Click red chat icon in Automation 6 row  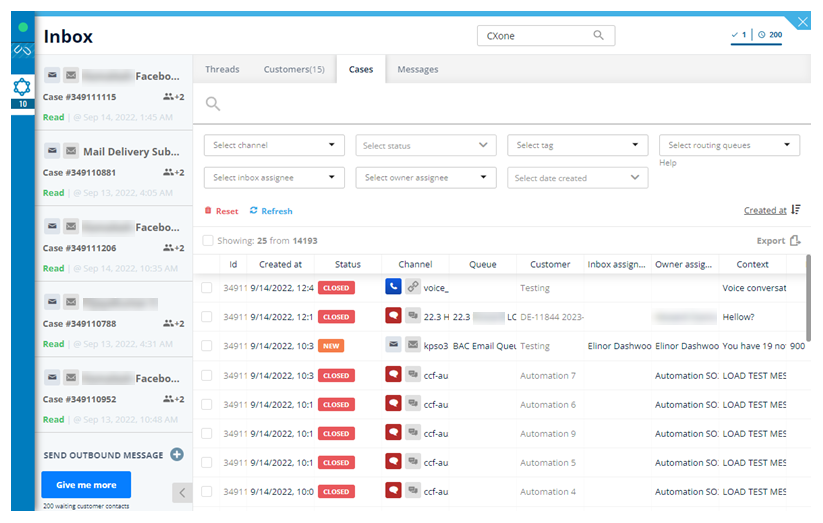click(393, 403)
